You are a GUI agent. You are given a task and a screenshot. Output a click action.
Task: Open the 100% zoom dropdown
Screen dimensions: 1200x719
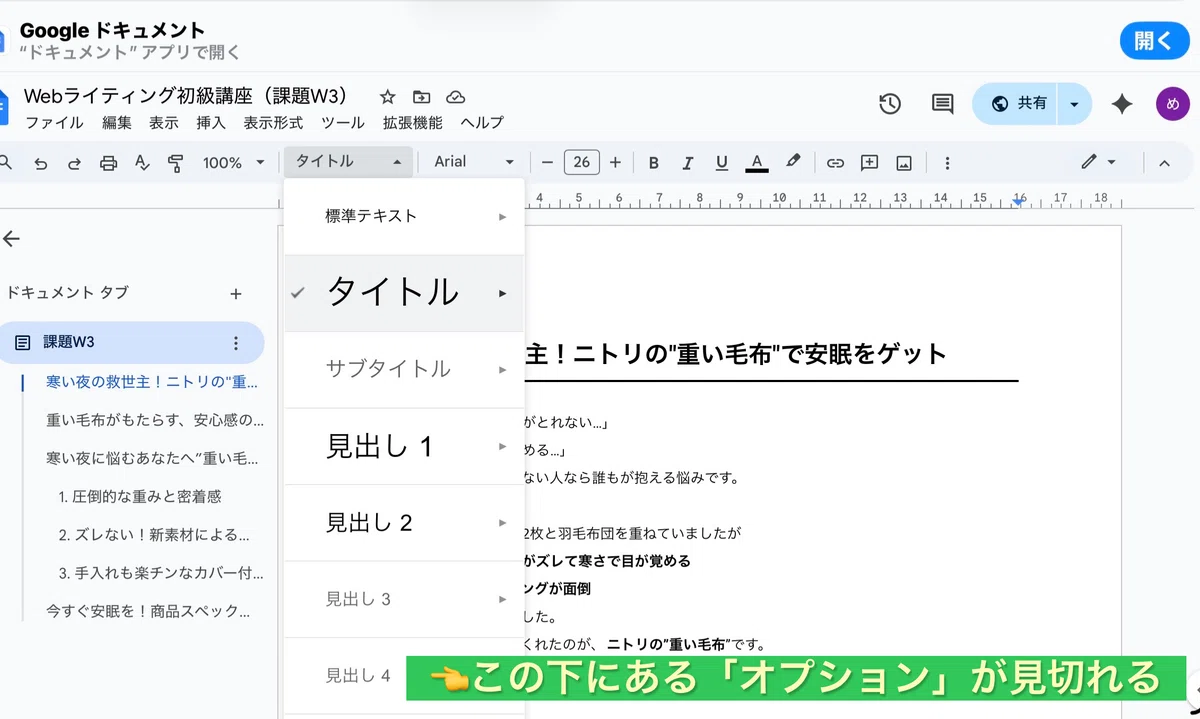click(233, 162)
